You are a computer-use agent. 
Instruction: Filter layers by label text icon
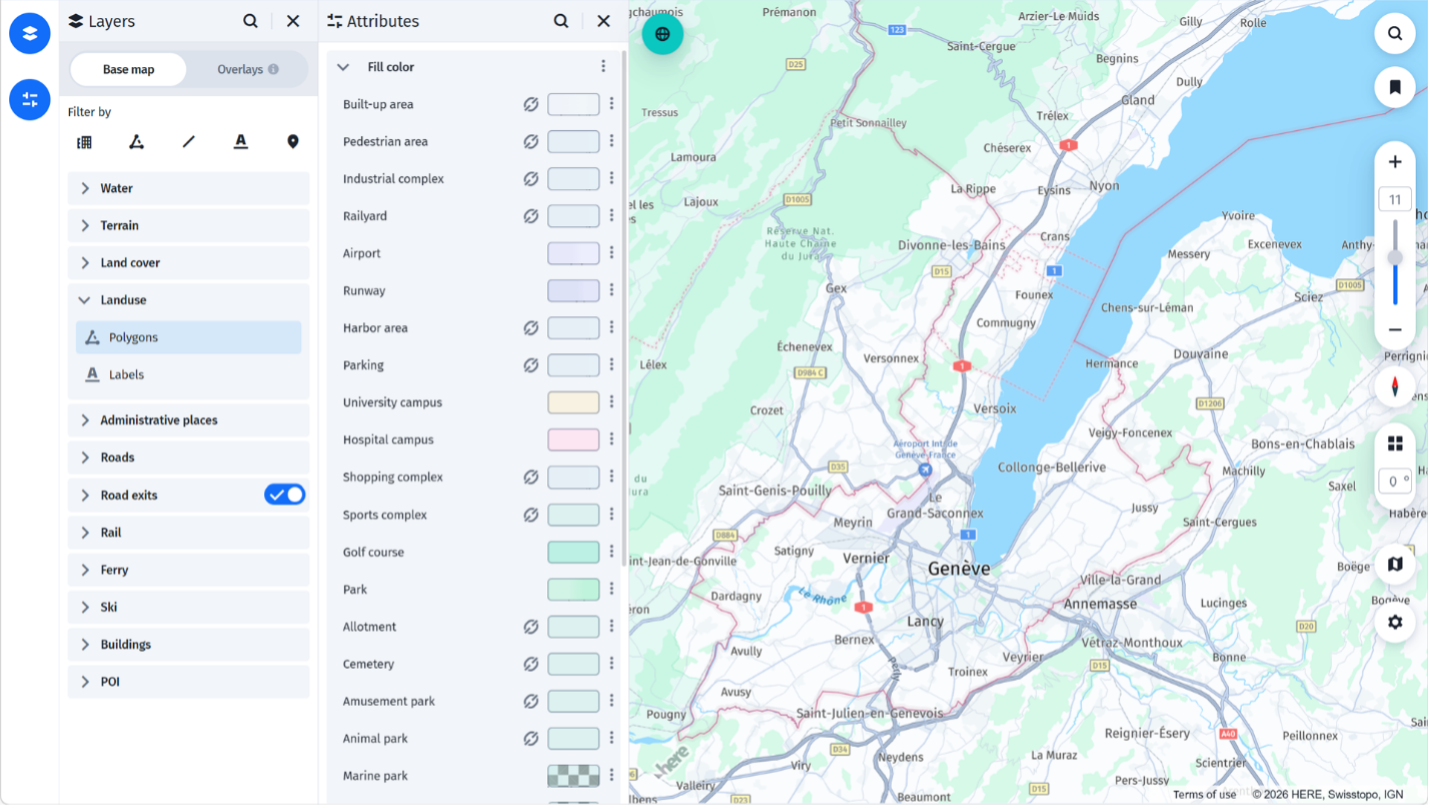coord(241,142)
